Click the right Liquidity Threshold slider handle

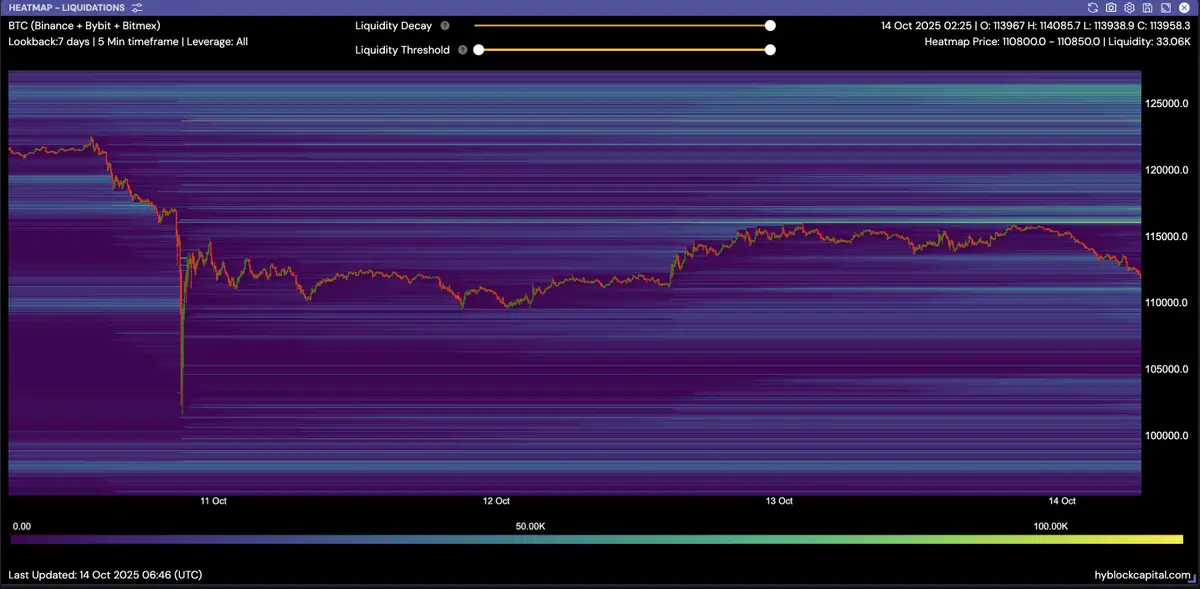tap(770, 49)
